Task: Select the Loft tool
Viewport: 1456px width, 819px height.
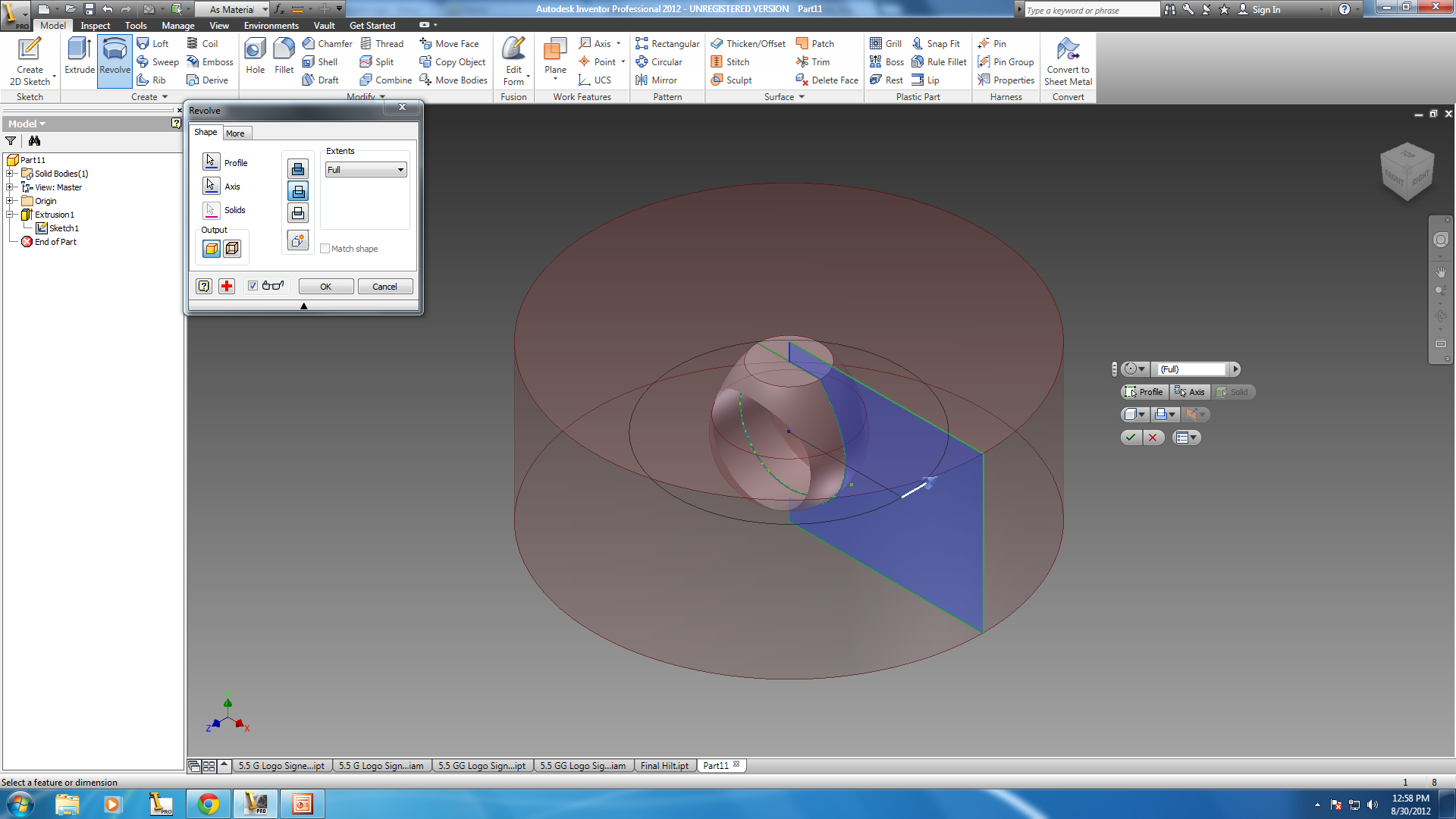Action: coord(153,43)
